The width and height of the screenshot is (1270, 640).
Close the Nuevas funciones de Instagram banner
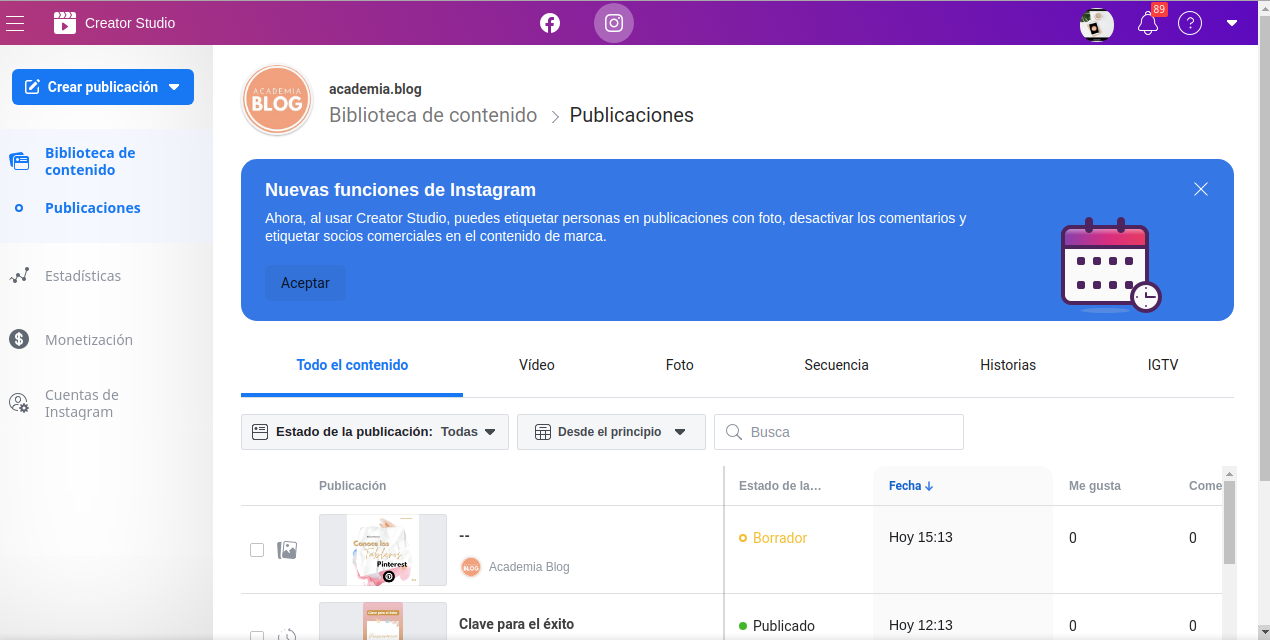[x=1201, y=189]
